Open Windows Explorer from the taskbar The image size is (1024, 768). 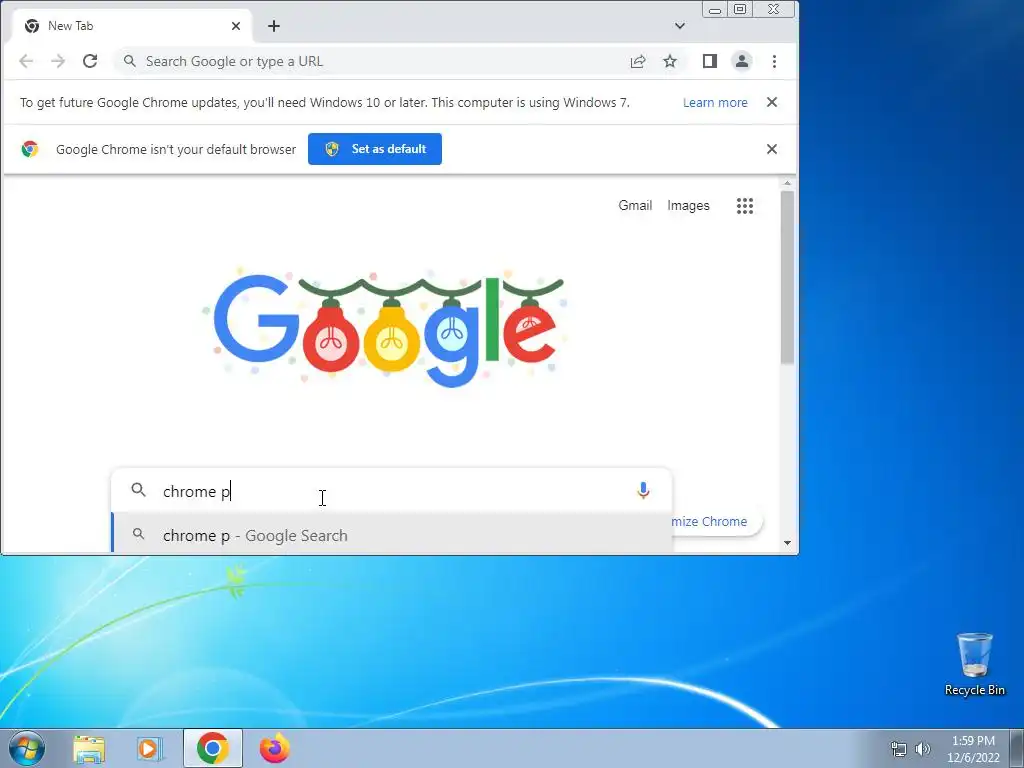[89, 749]
